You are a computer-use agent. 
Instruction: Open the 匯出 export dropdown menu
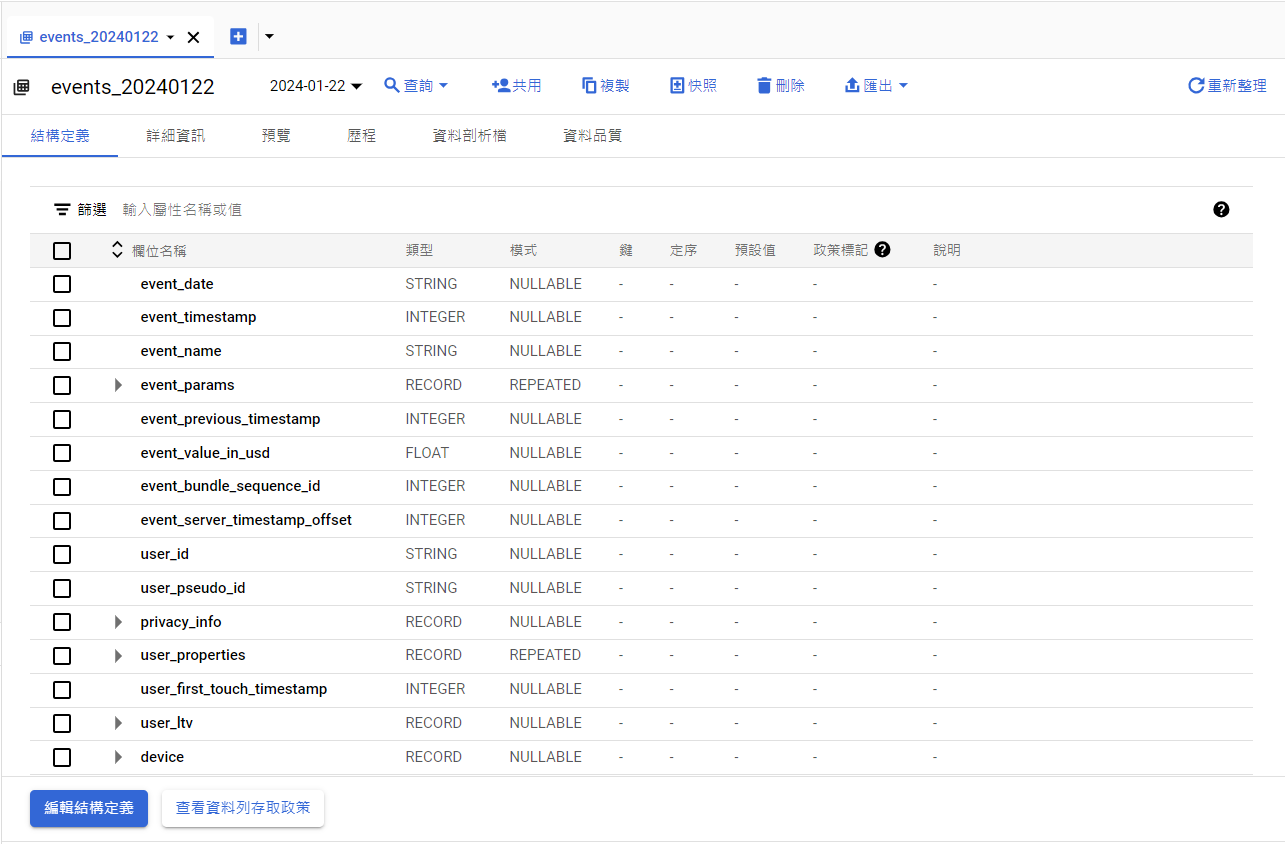(876, 86)
